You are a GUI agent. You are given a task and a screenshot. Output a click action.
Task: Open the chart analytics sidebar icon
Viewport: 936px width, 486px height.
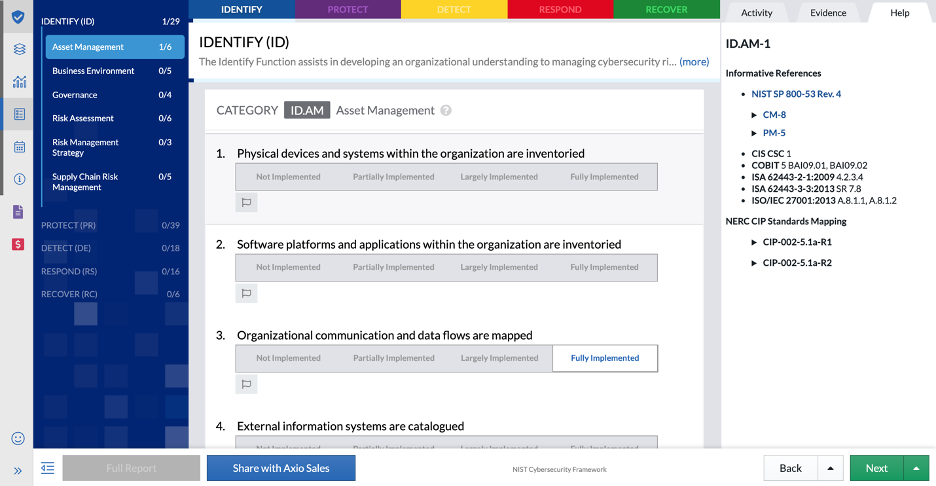(x=19, y=81)
